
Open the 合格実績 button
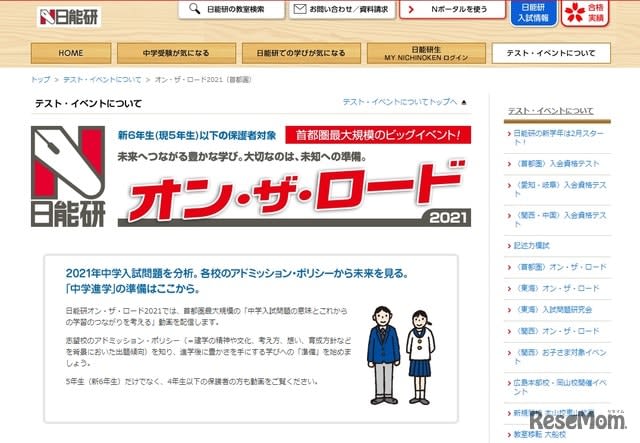tap(585, 13)
